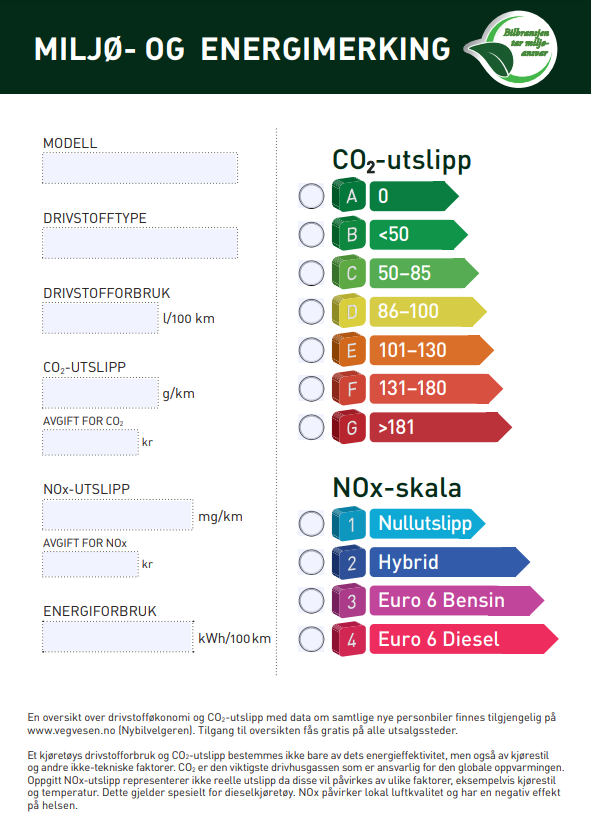Click the orange 101–130 arrow bar
The image size is (591, 837).
(431, 350)
